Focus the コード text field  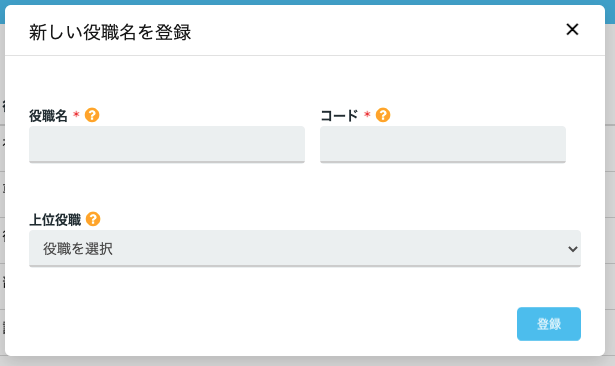point(443,144)
